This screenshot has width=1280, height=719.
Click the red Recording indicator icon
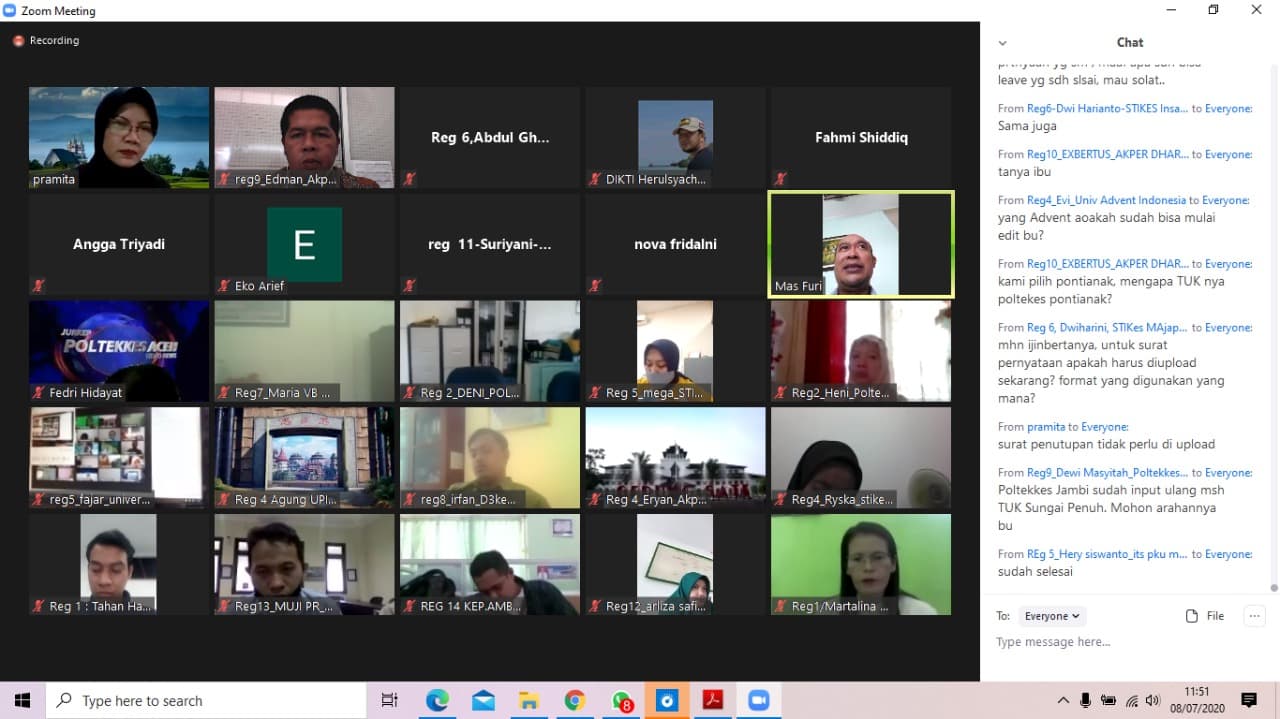pos(18,41)
